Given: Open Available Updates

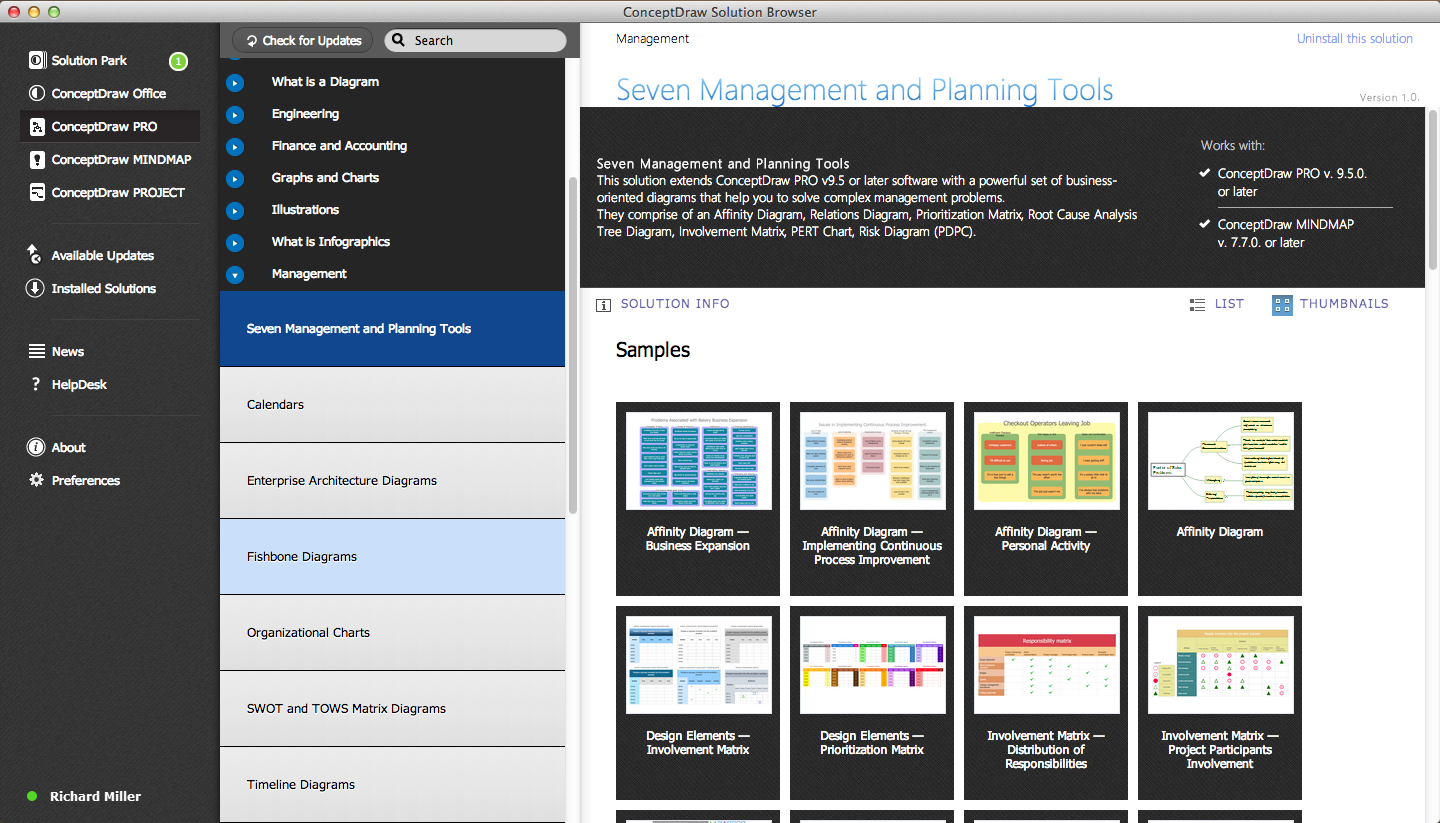Looking at the screenshot, I should coord(100,255).
